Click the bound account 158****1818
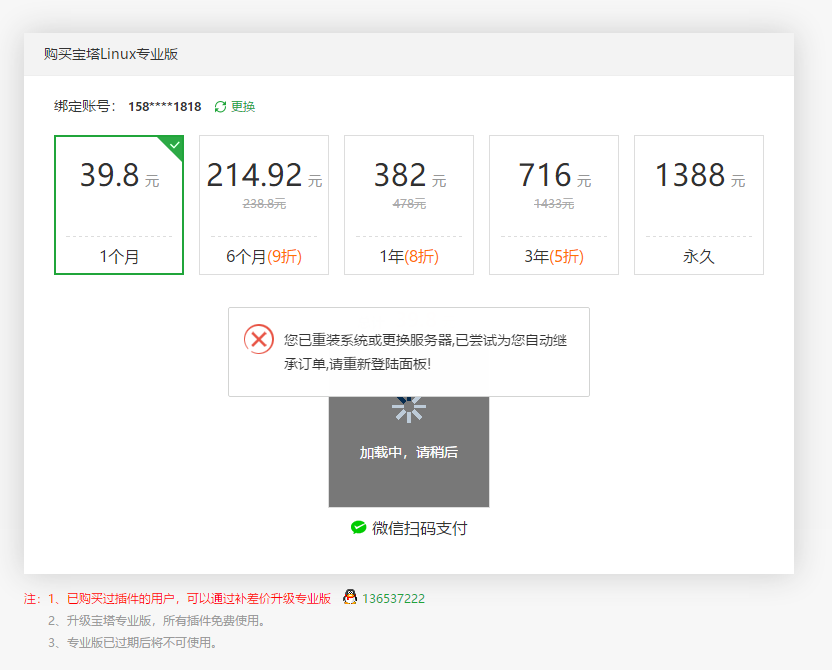The height and width of the screenshot is (670, 832). [x=164, y=107]
